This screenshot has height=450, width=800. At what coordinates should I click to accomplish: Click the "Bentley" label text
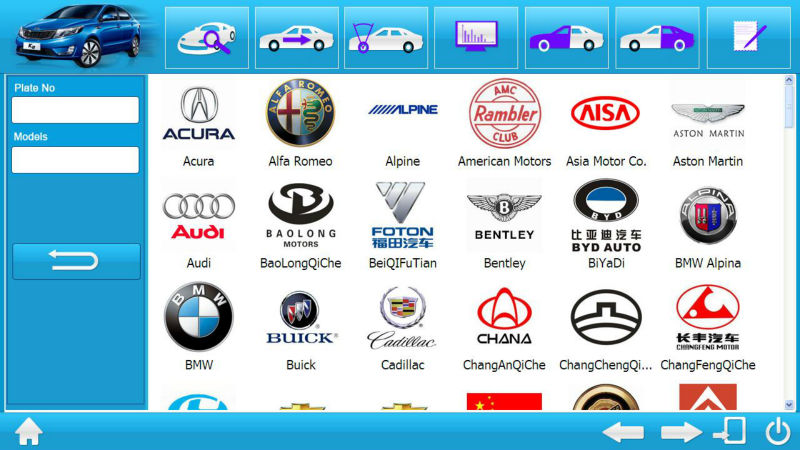(x=505, y=263)
